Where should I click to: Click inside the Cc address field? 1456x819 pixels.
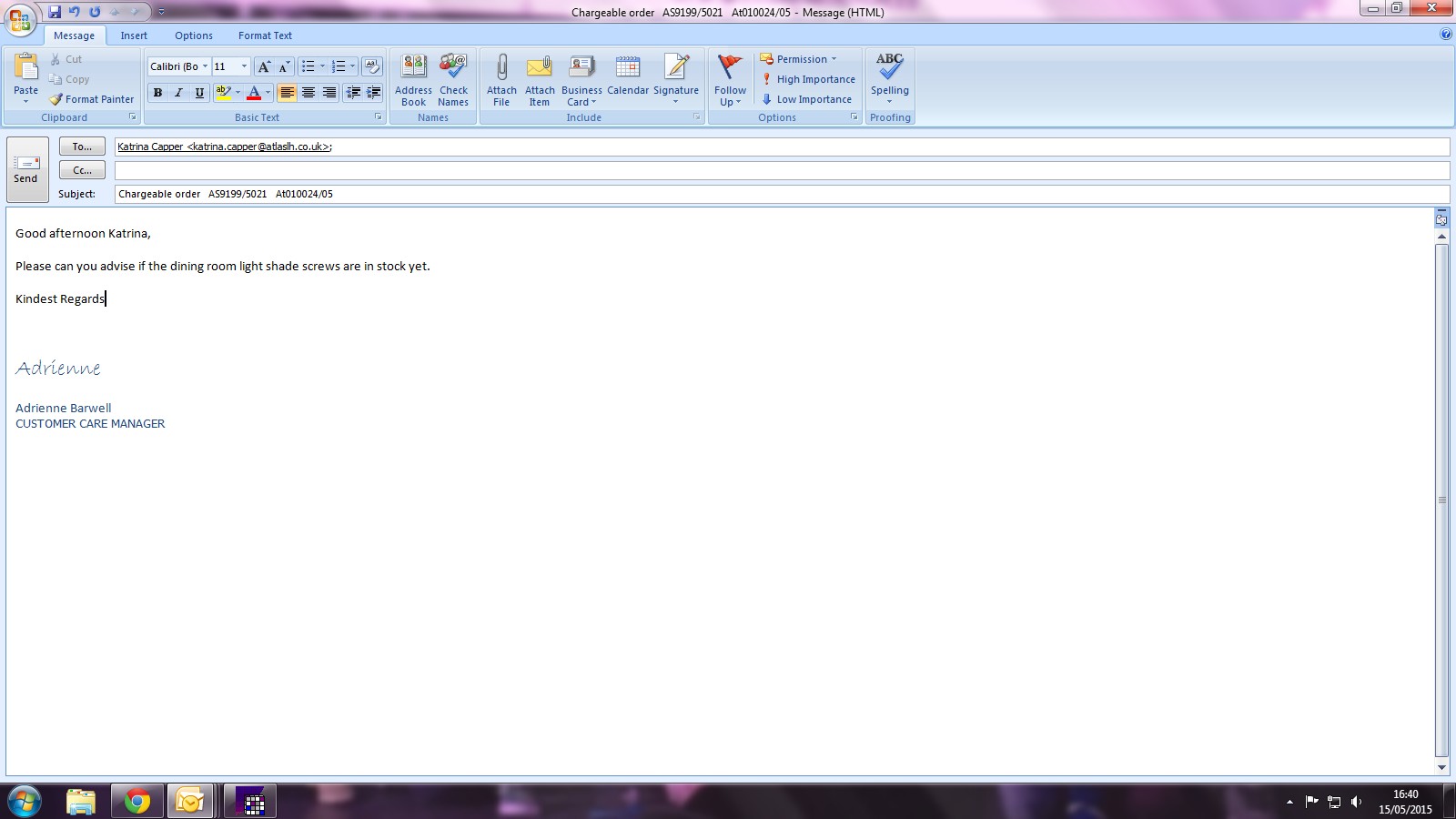click(781, 170)
